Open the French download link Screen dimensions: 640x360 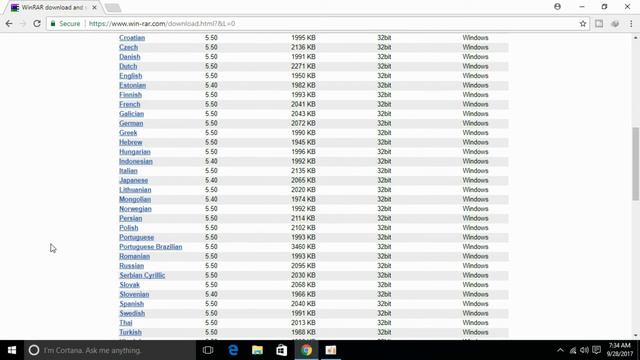[130, 104]
